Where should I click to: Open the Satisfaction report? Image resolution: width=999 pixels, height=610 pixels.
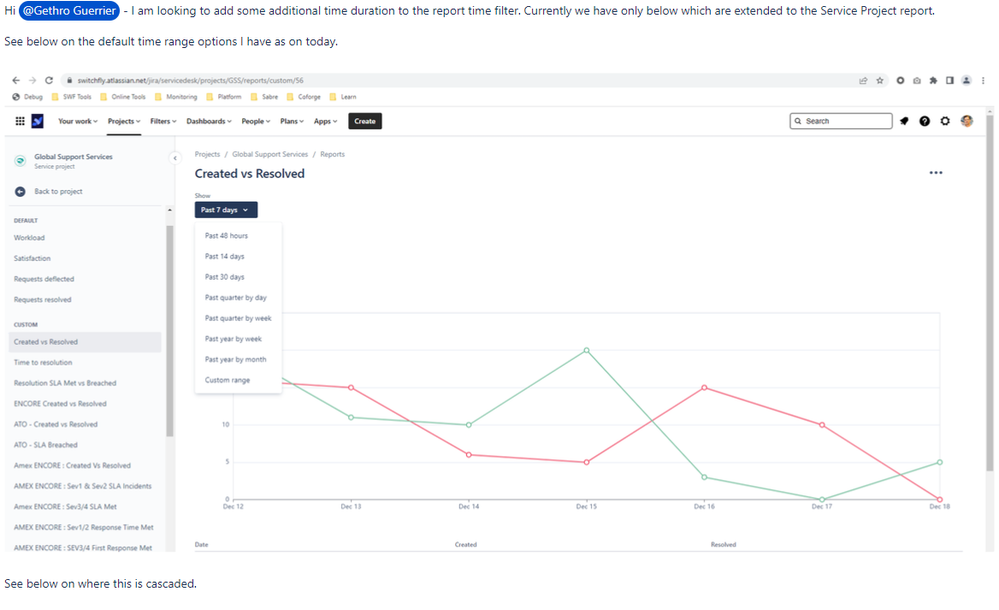[32, 258]
